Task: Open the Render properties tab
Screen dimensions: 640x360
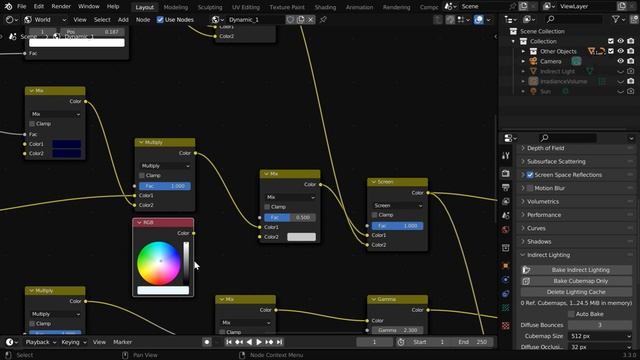Action: [x=506, y=173]
